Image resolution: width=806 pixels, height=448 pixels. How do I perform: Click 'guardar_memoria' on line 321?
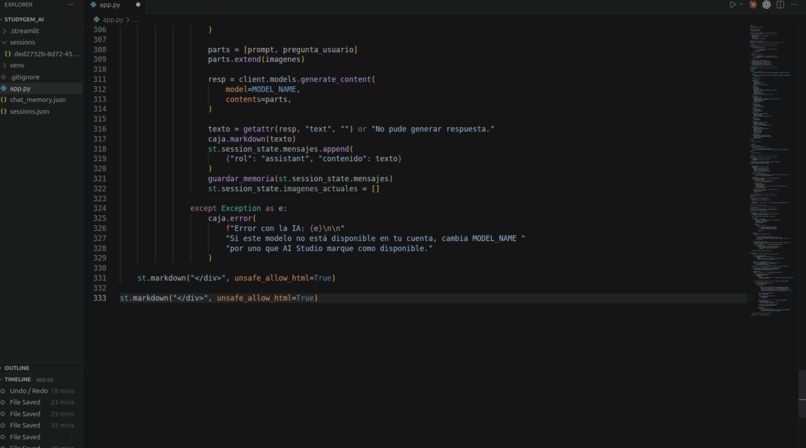click(241, 179)
